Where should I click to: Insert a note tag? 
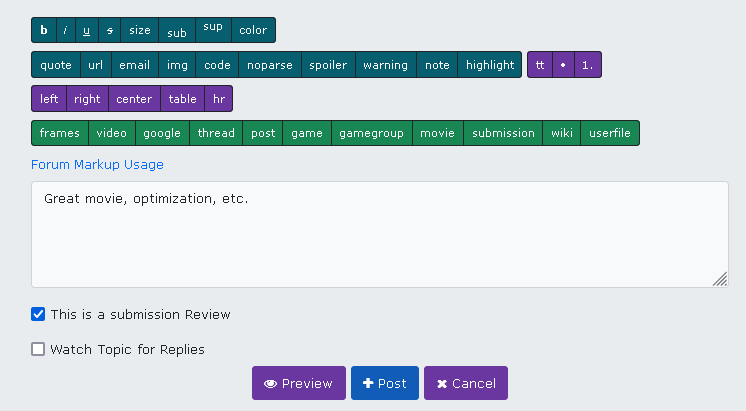(437, 65)
